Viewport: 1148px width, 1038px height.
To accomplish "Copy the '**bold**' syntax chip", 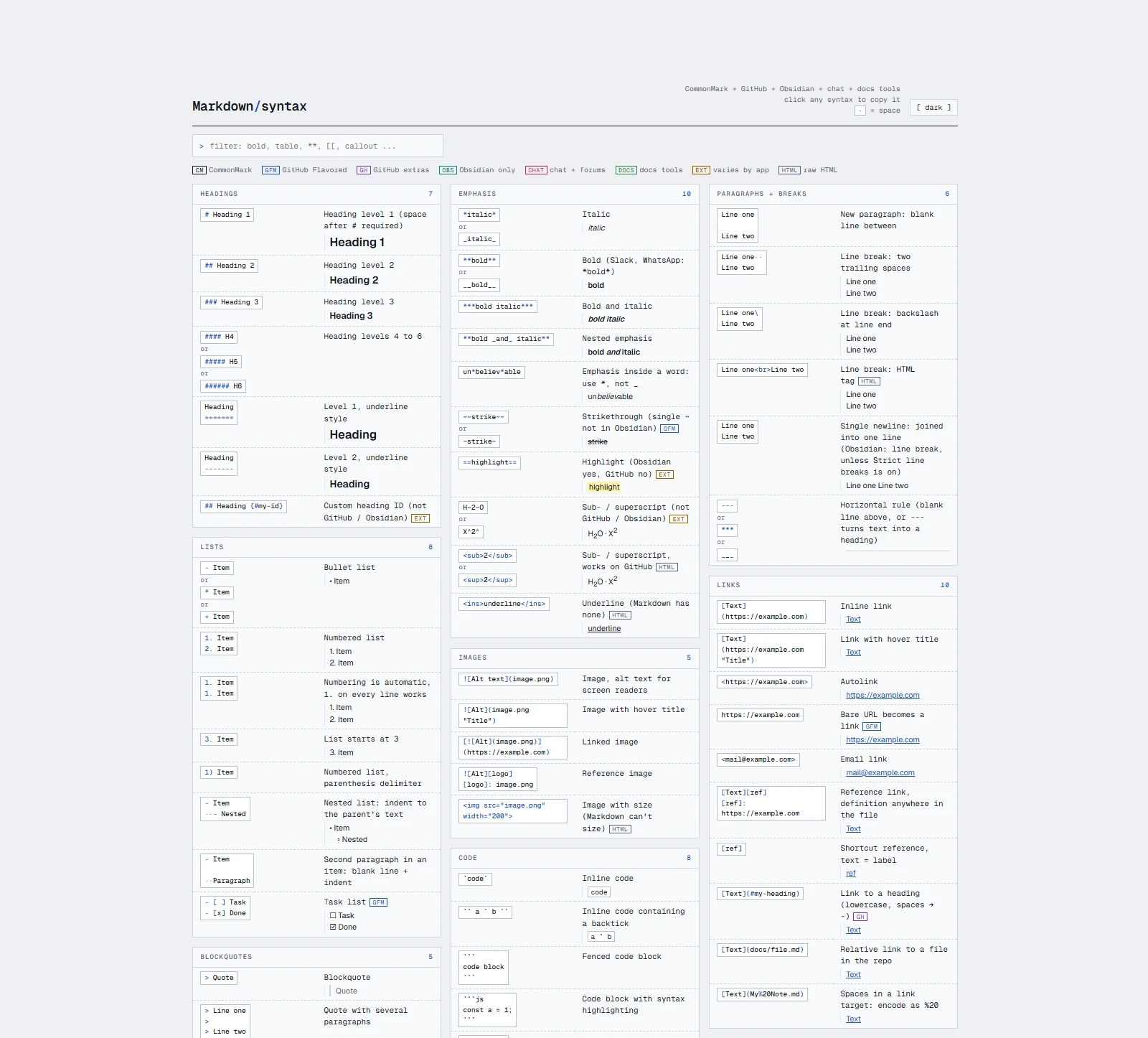I will [479, 261].
